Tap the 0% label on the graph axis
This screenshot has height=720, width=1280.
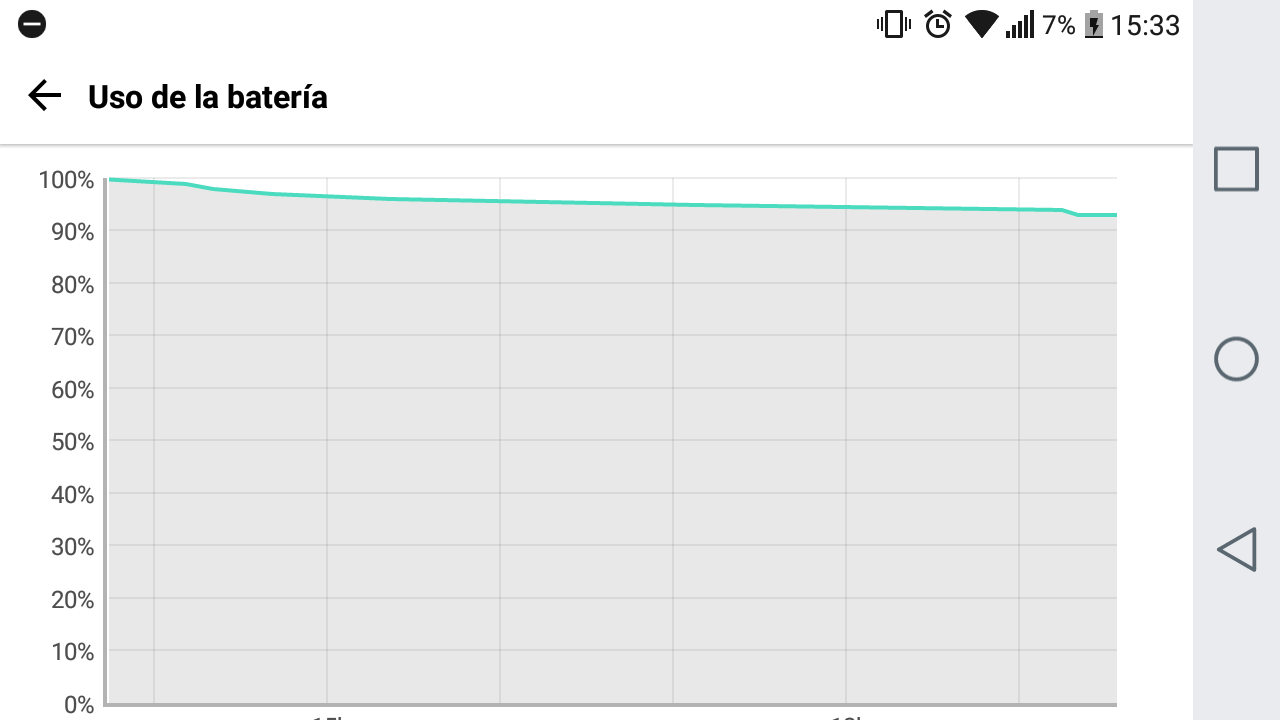[x=78, y=705]
